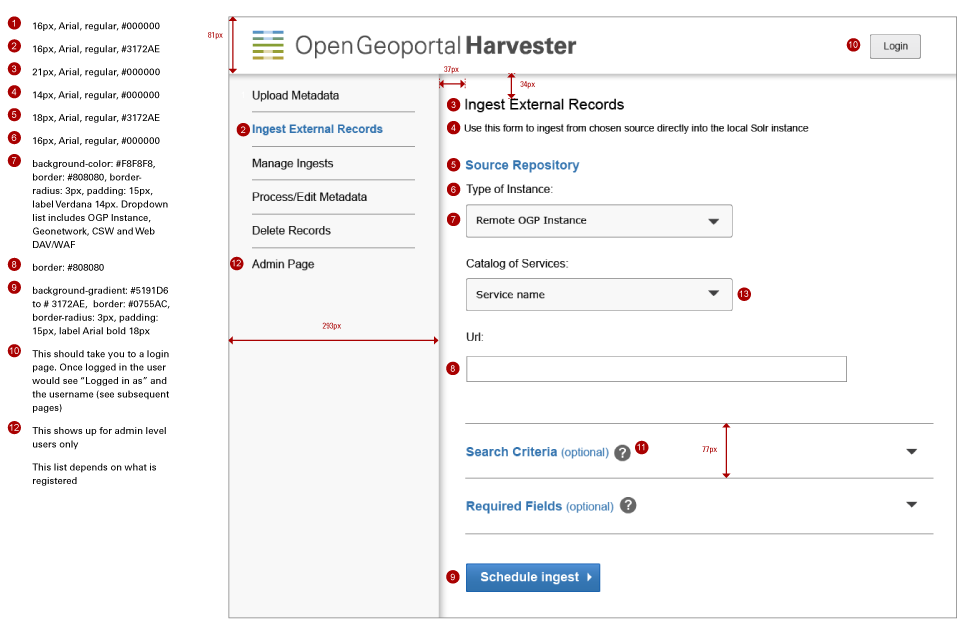Expand the Search Criteria section arrow
Viewport: 969px width, 635px height.
(x=912, y=452)
